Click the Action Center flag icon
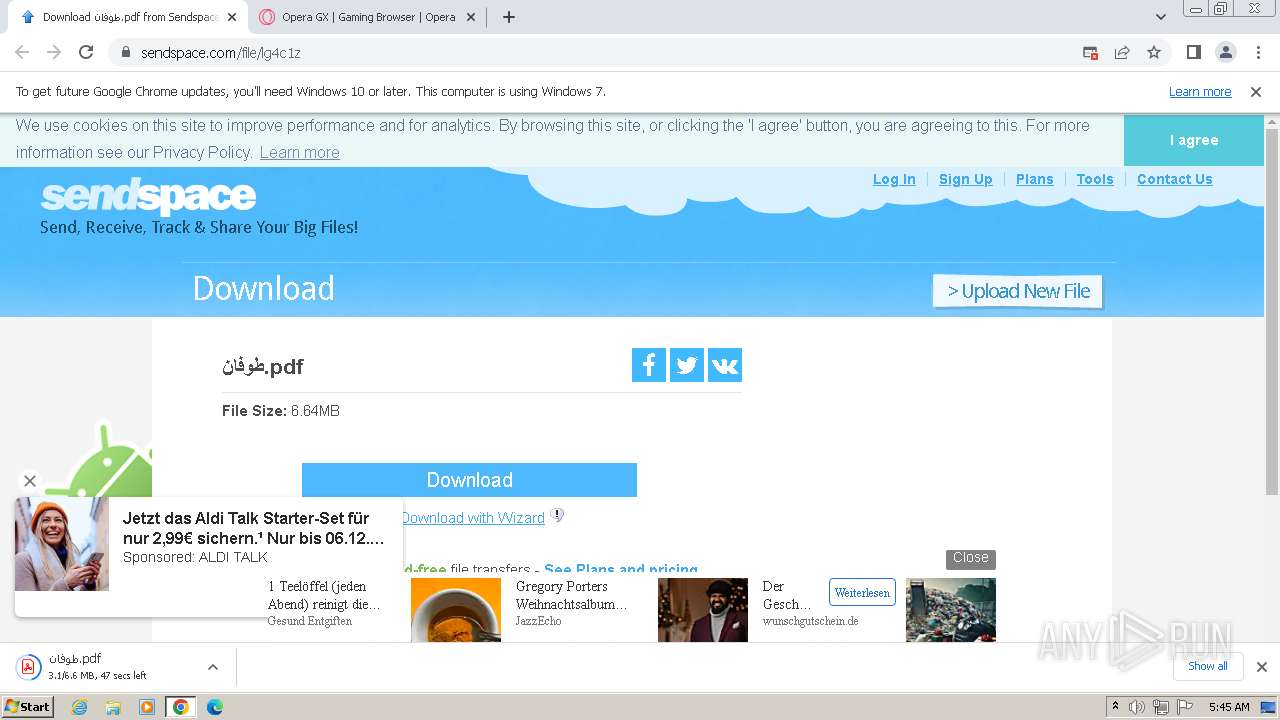Viewport: 1280px width, 720px height. [1185, 707]
